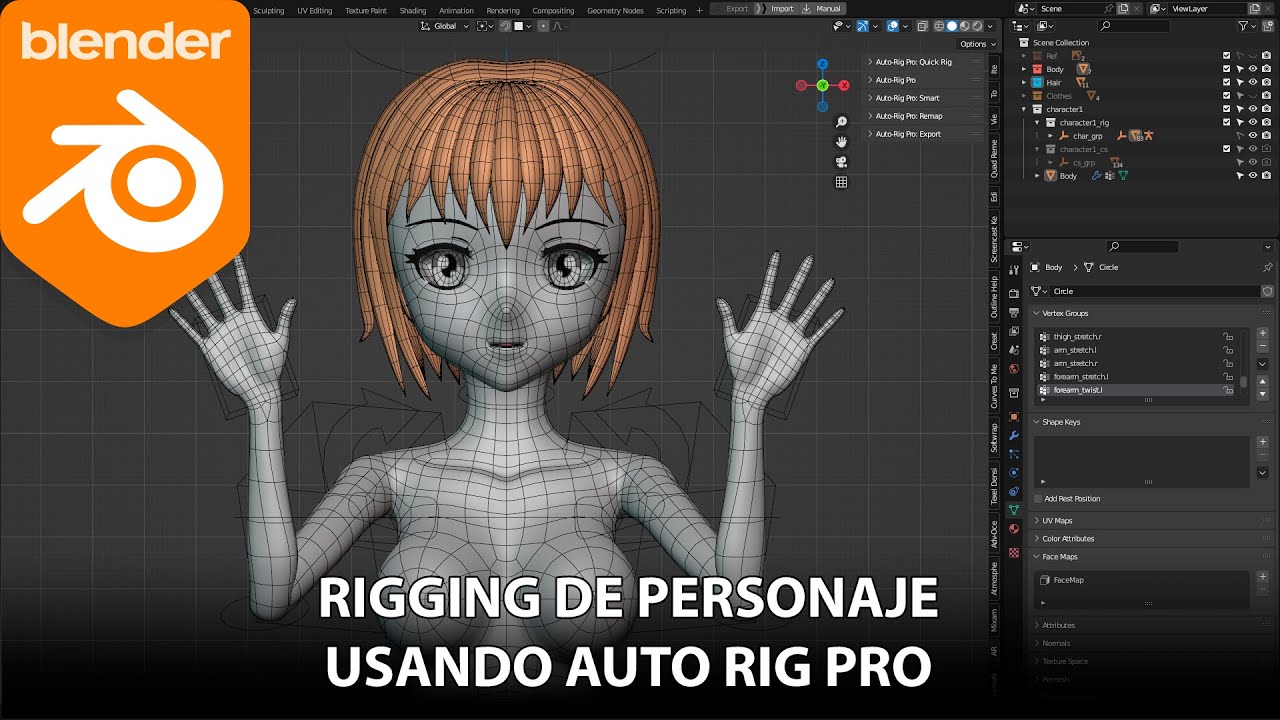Uncheck Hair collection checkbox
This screenshot has height=720, width=1280.
1227,82
